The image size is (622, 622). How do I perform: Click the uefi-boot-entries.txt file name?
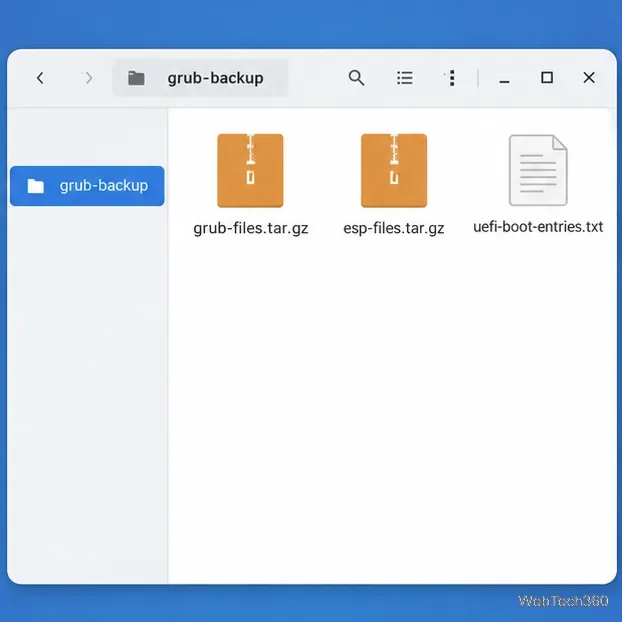pyautogui.click(x=538, y=227)
